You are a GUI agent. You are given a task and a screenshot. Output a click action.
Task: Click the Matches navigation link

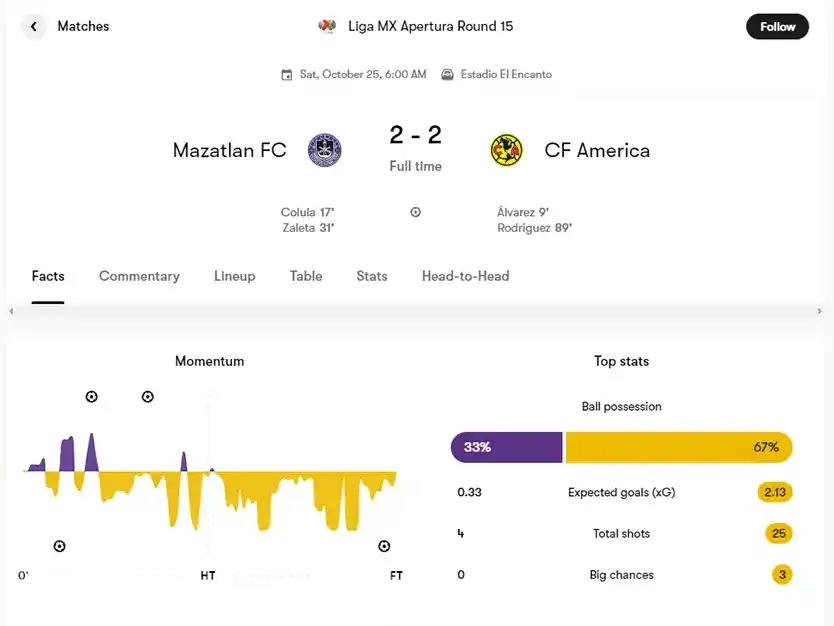(x=83, y=26)
